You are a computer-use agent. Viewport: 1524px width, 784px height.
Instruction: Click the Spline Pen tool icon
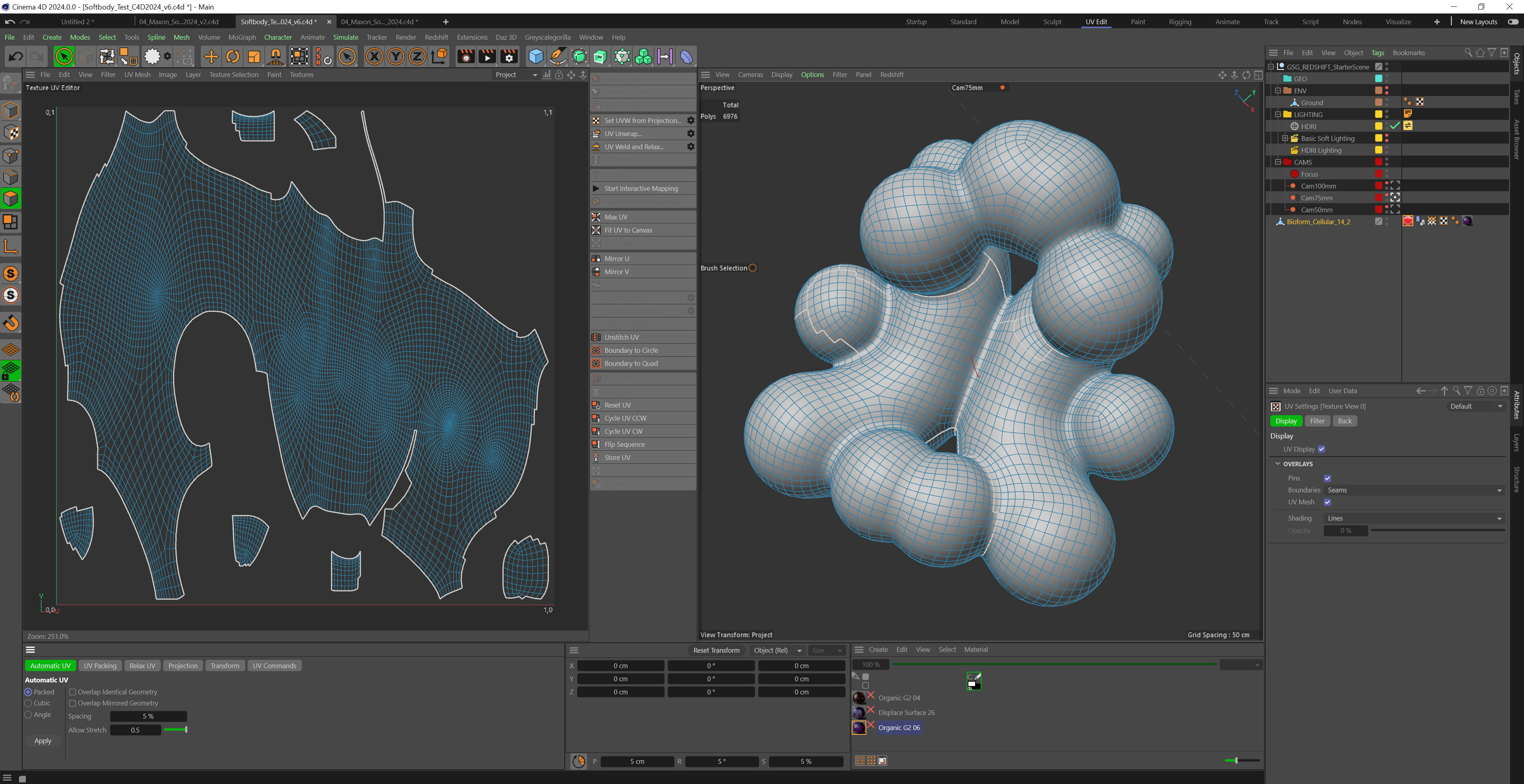coord(557,57)
